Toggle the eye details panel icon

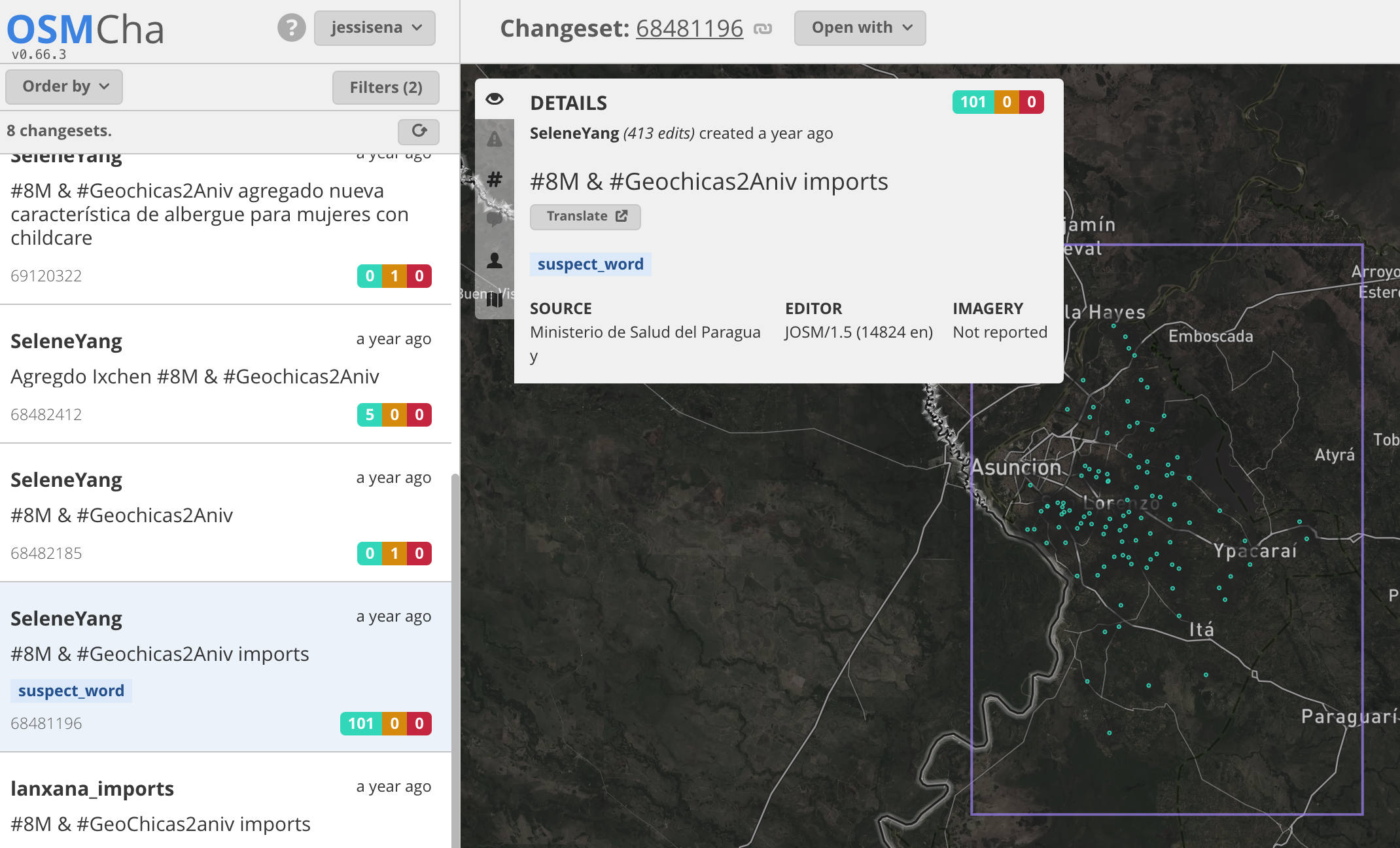495,99
